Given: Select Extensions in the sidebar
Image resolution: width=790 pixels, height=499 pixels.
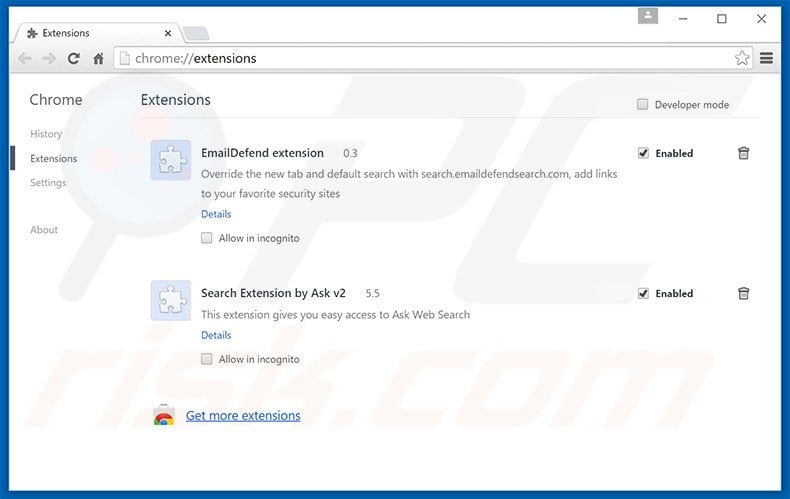Looking at the screenshot, I should pyautogui.click(x=53, y=158).
